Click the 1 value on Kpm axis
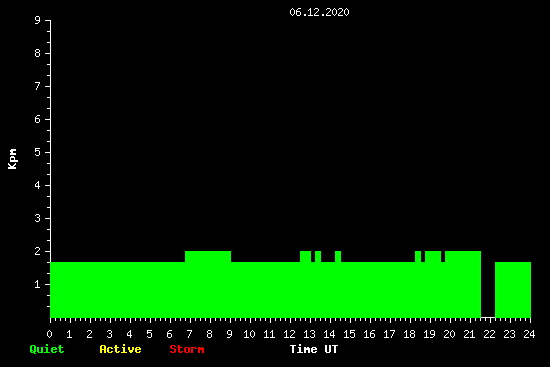The width and height of the screenshot is (550, 367). (38, 284)
